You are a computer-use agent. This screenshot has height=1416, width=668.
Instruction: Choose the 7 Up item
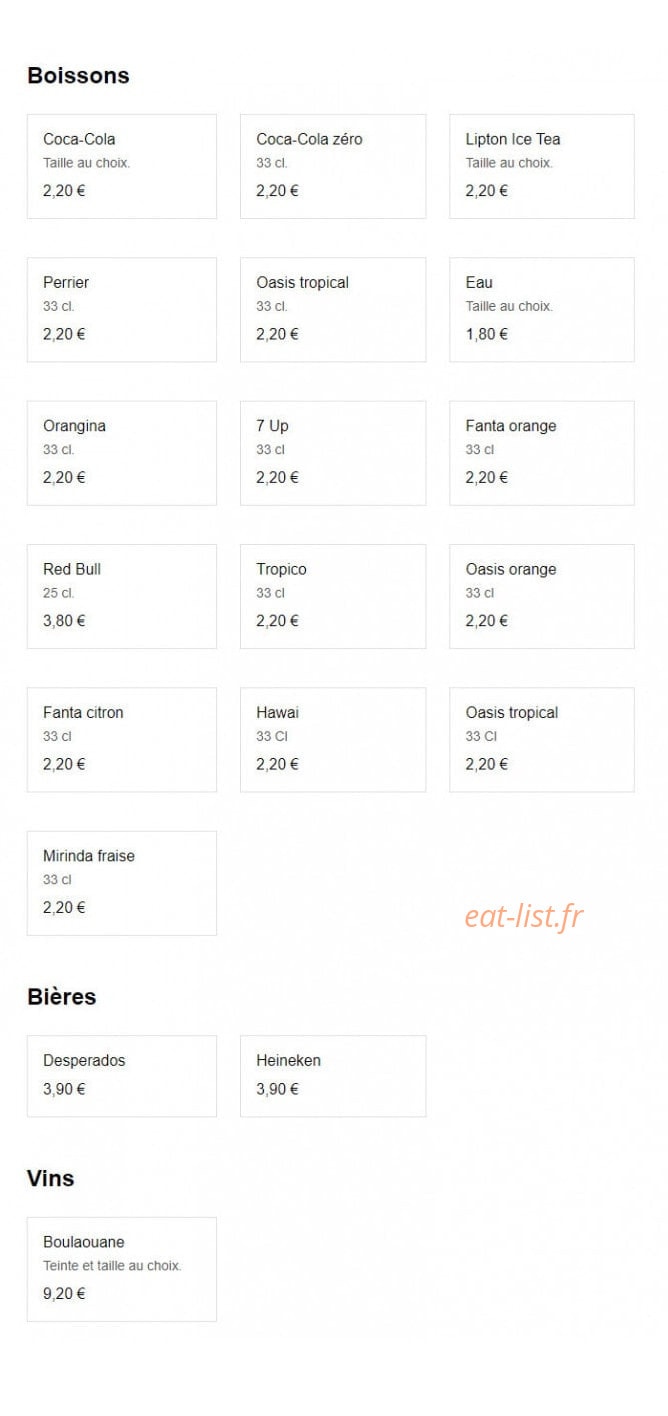pyautogui.click(x=333, y=453)
